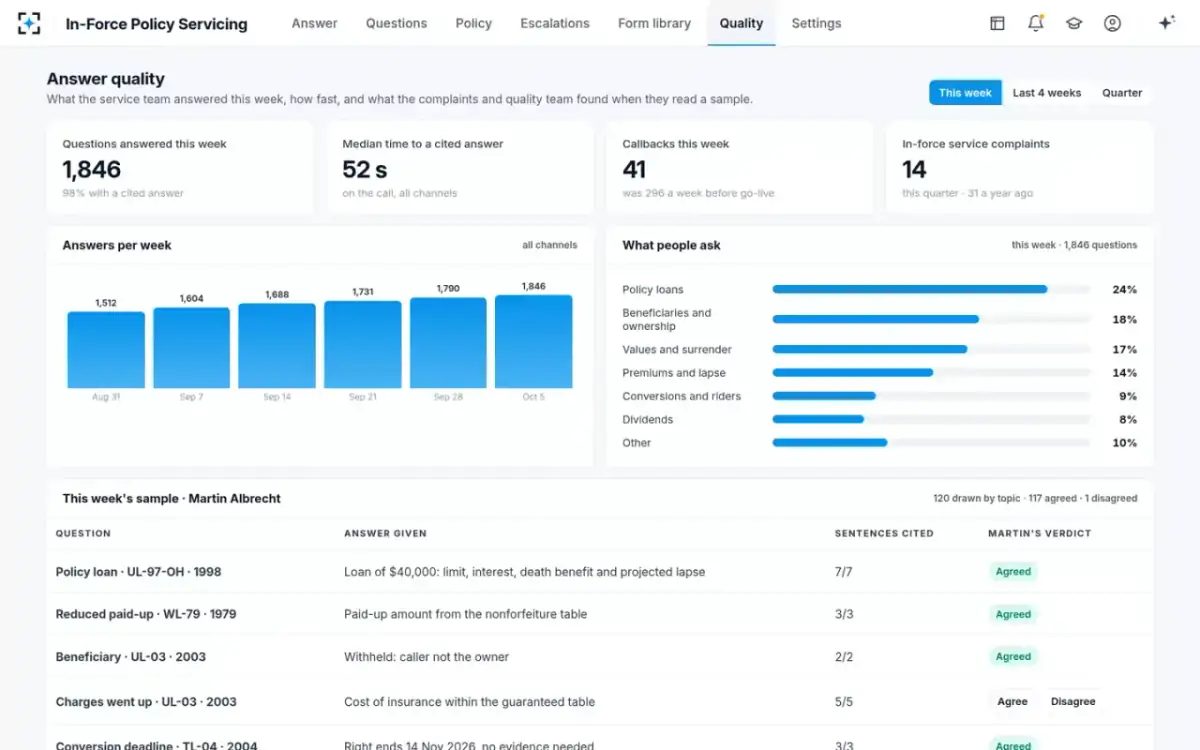Click the Aug 31 bar in the chart
Screen dimensions: 1200x750
(x=106, y=350)
